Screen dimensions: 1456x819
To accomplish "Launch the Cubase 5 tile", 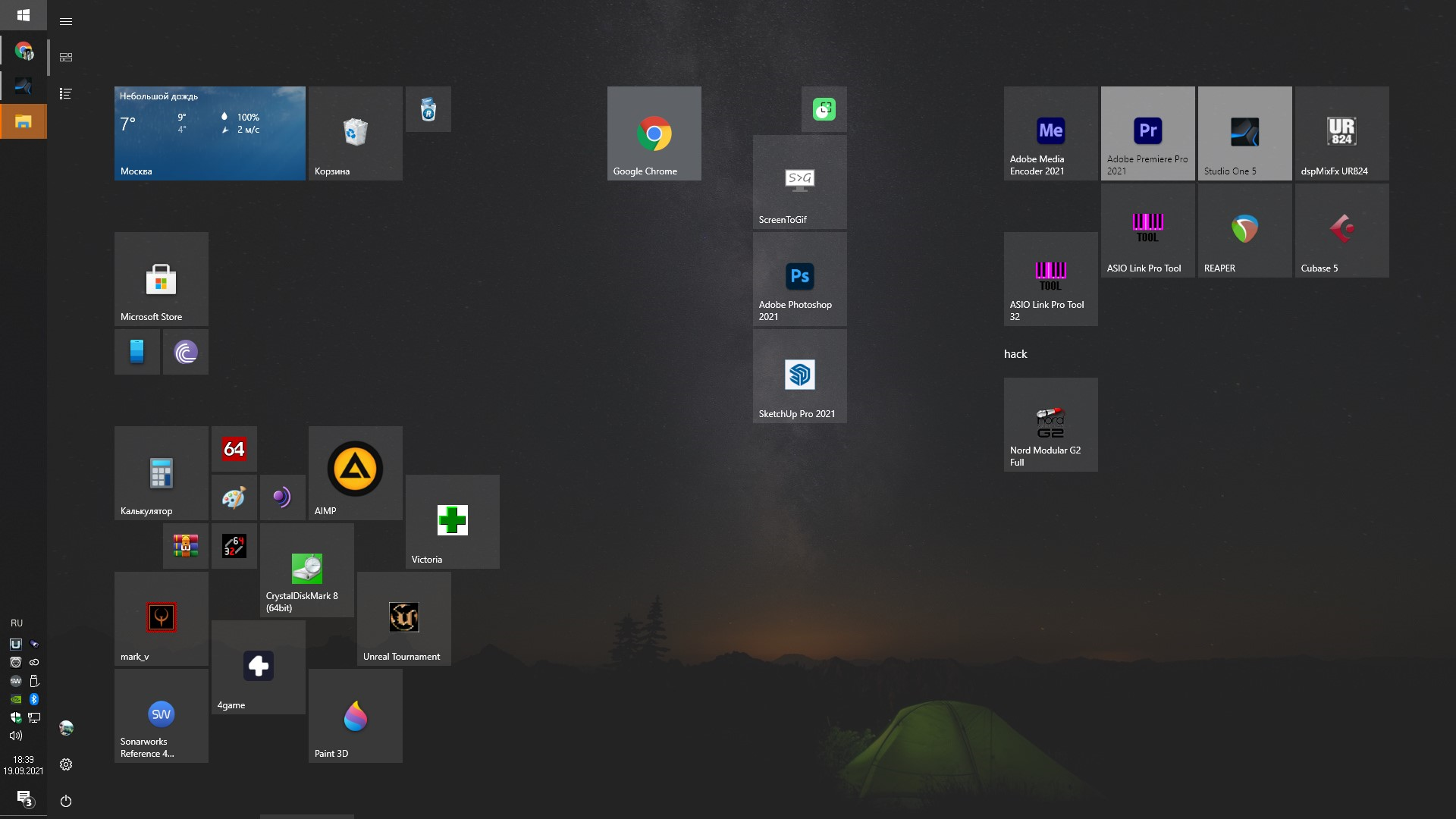I will pos(1341,231).
